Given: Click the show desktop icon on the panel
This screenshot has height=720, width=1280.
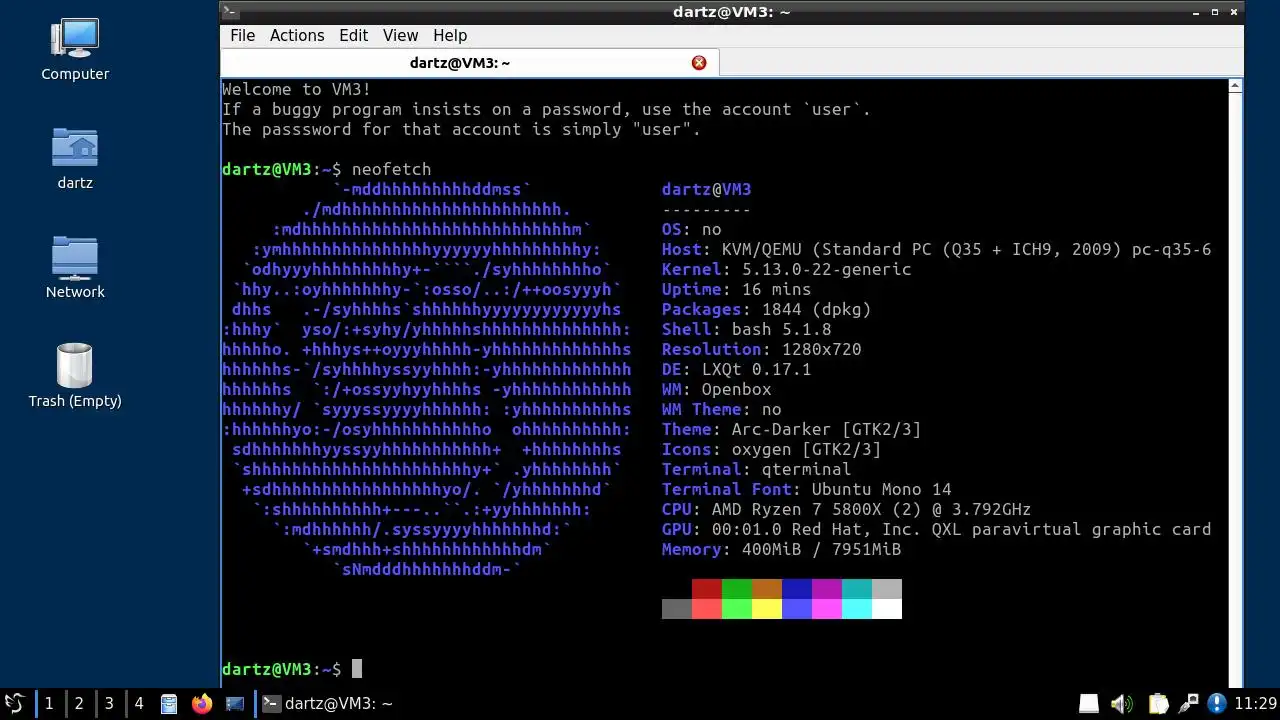Looking at the screenshot, I should [x=235, y=704].
